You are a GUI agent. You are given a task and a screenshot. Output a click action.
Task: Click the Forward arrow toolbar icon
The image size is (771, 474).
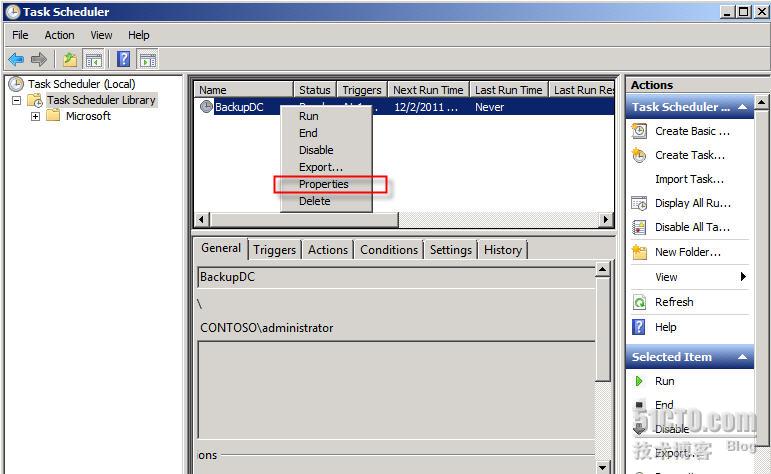[x=38, y=59]
